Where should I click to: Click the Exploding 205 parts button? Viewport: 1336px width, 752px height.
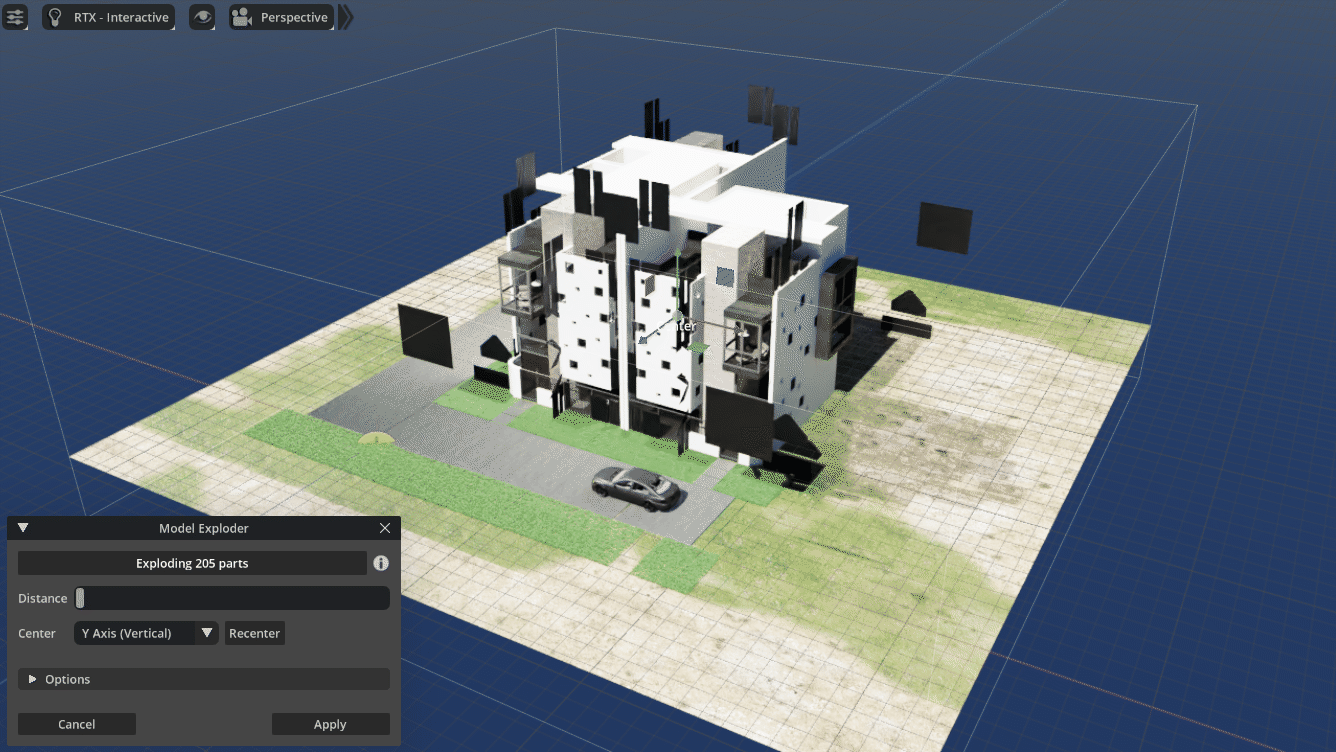pos(192,563)
